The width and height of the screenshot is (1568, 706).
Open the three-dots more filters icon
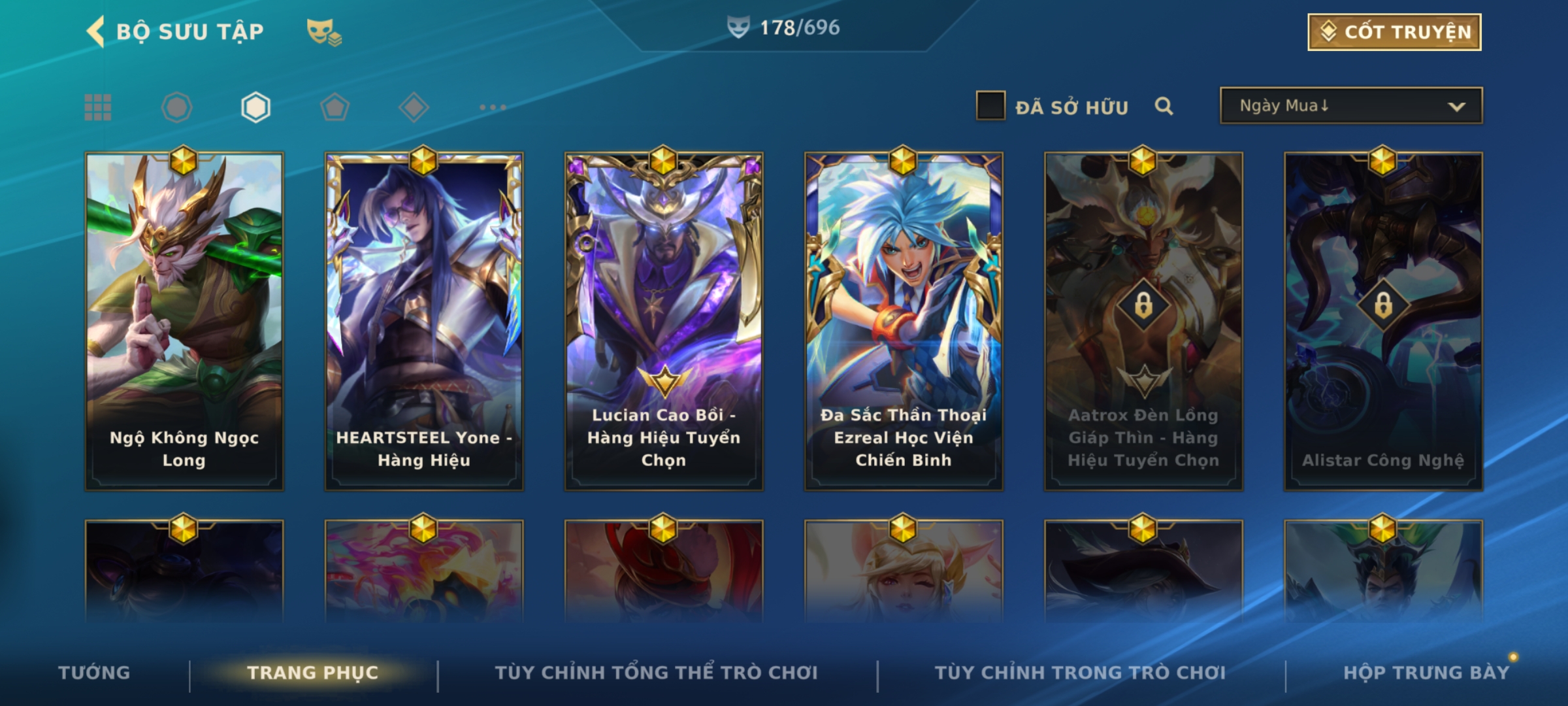pyautogui.click(x=493, y=107)
